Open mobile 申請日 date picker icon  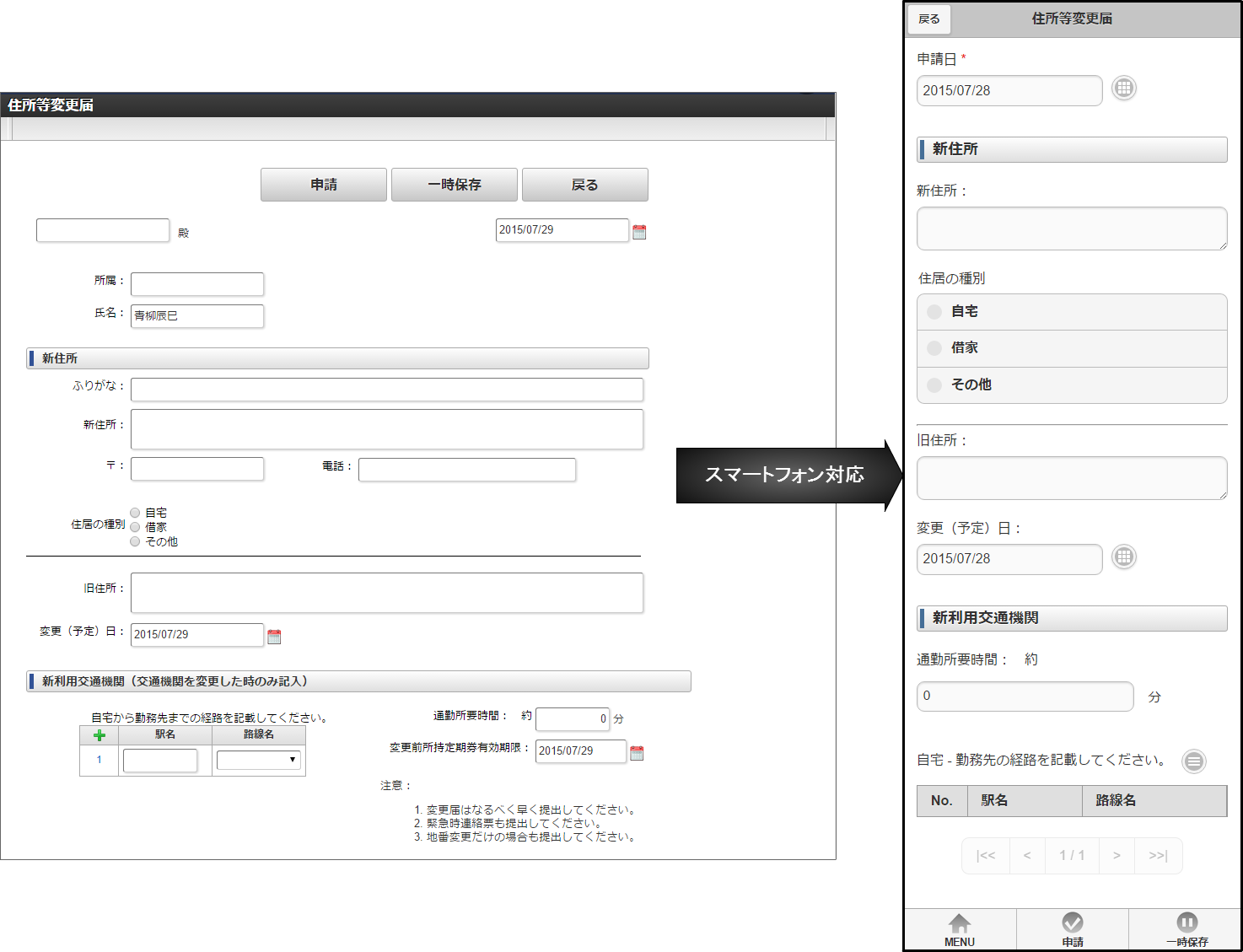[1123, 89]
